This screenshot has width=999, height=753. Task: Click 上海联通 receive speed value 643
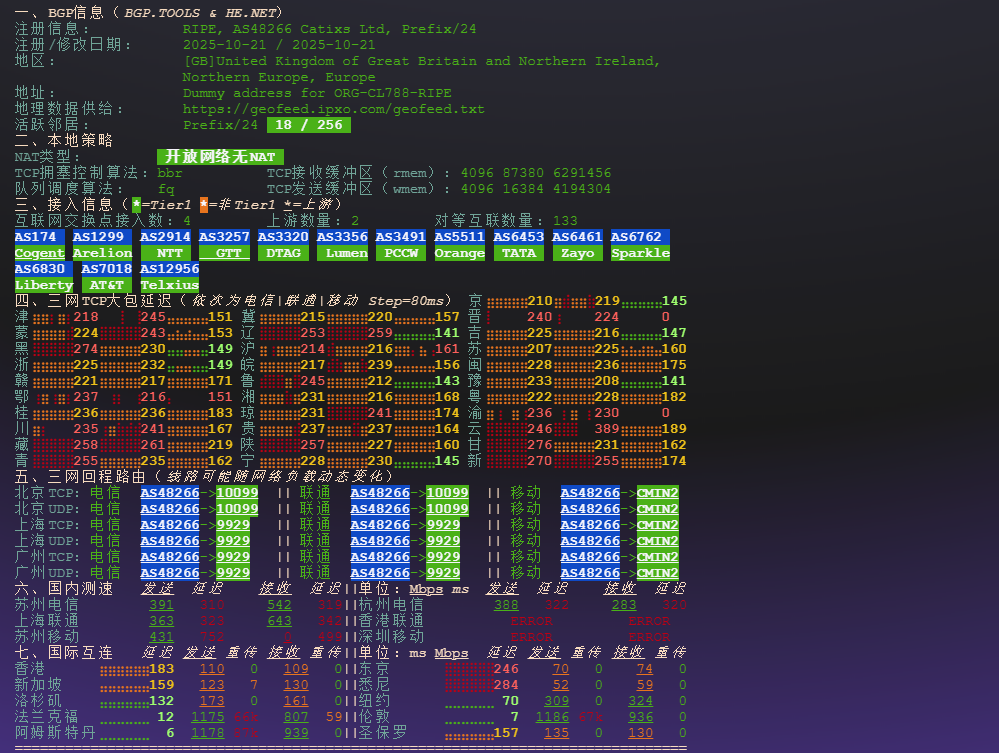point(279,621)
